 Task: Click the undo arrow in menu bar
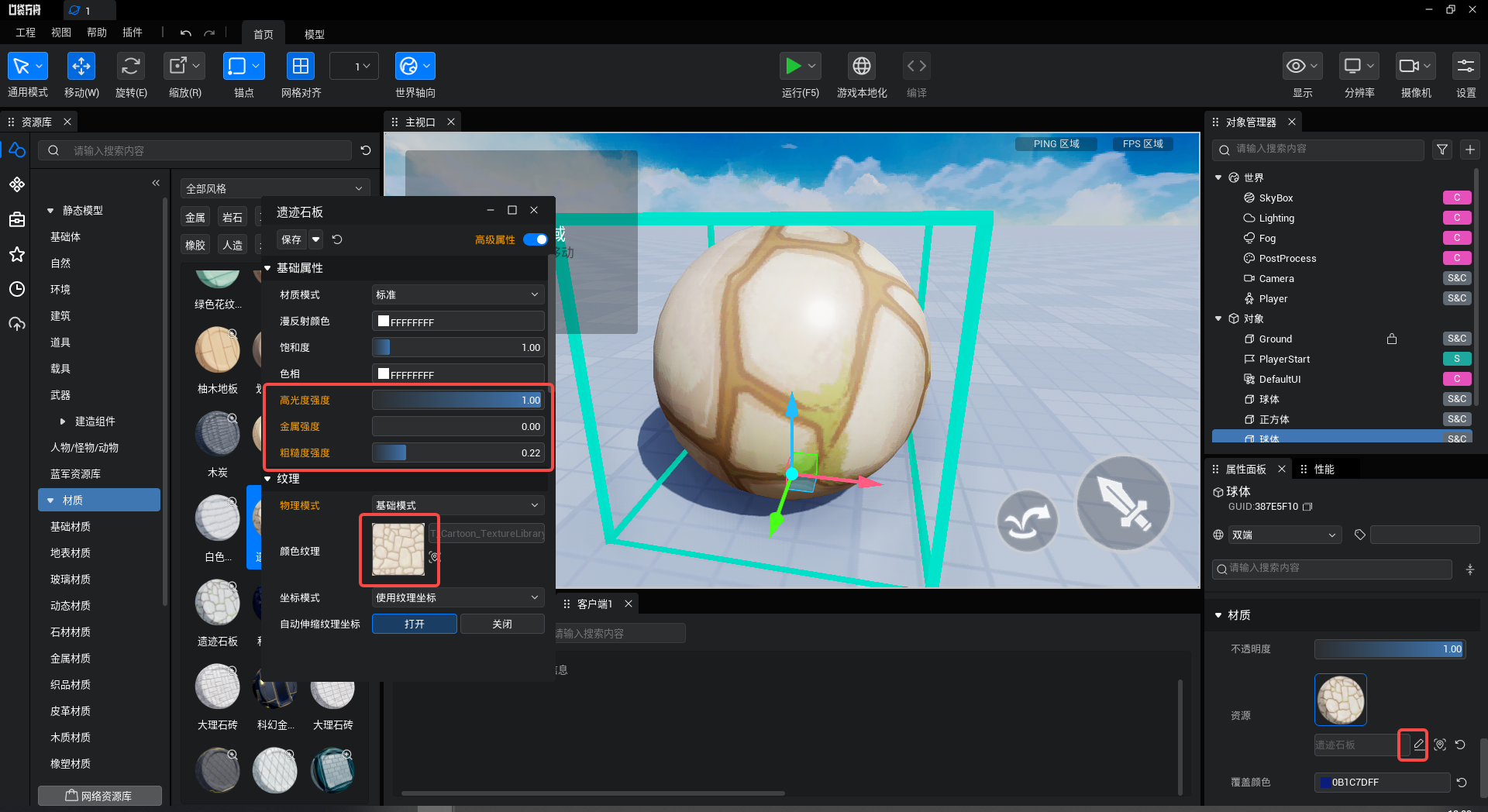click(185, 33)
